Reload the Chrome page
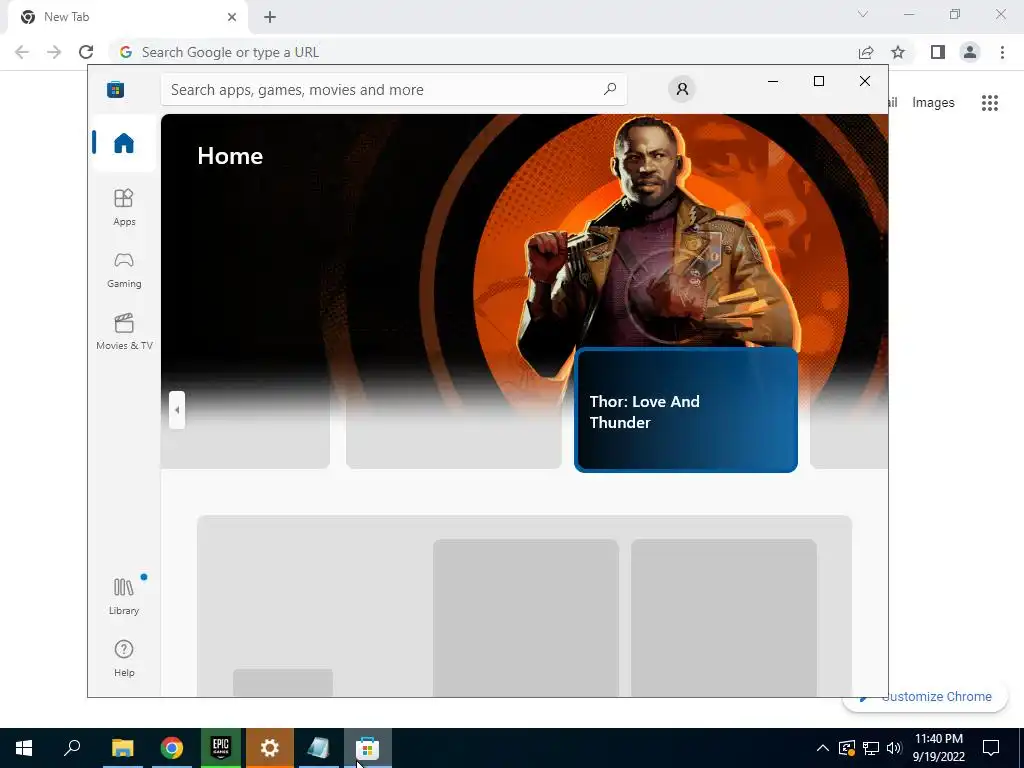1024x768 pixels. pyautogui.click(x=86, y=52)
